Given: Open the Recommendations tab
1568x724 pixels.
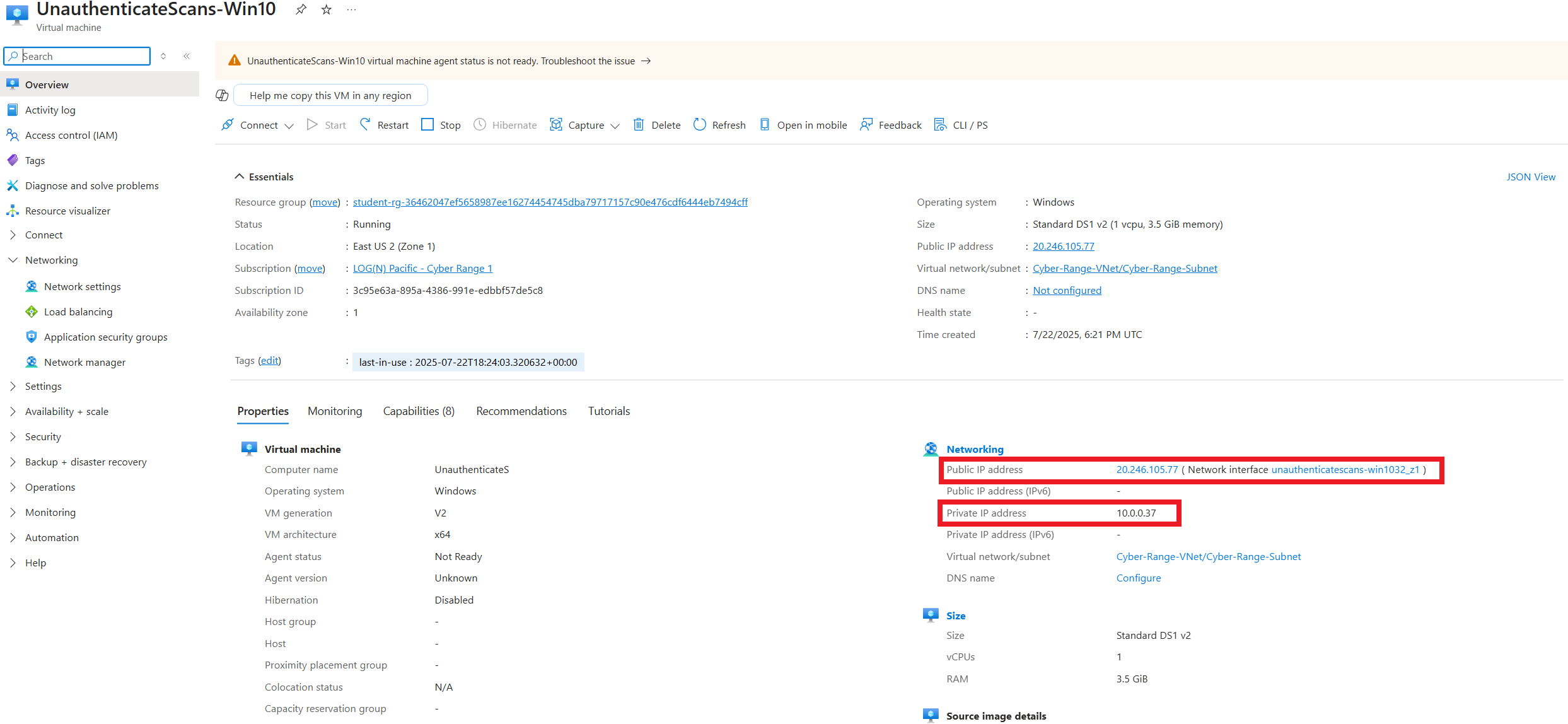Looking at the screenshot, I should (x=521, y=411).
